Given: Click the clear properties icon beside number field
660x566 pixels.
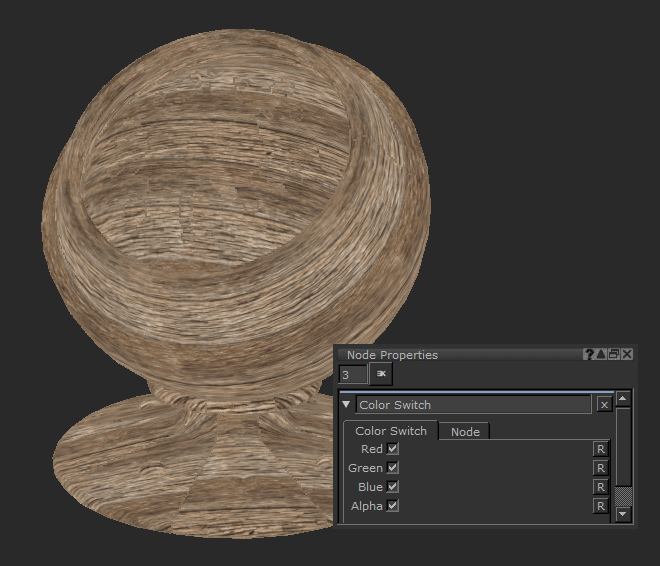Looking at the screenshot, I should tap(381, 374).
